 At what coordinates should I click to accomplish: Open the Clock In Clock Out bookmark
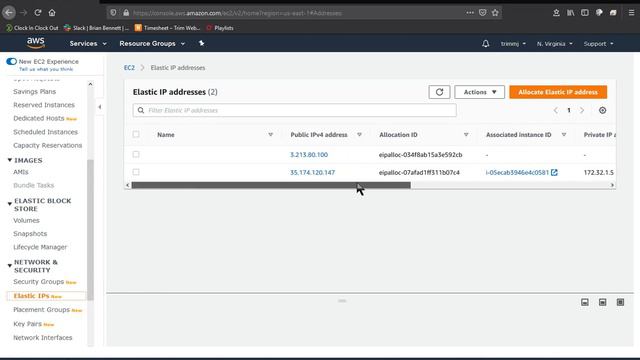[32, 28]
